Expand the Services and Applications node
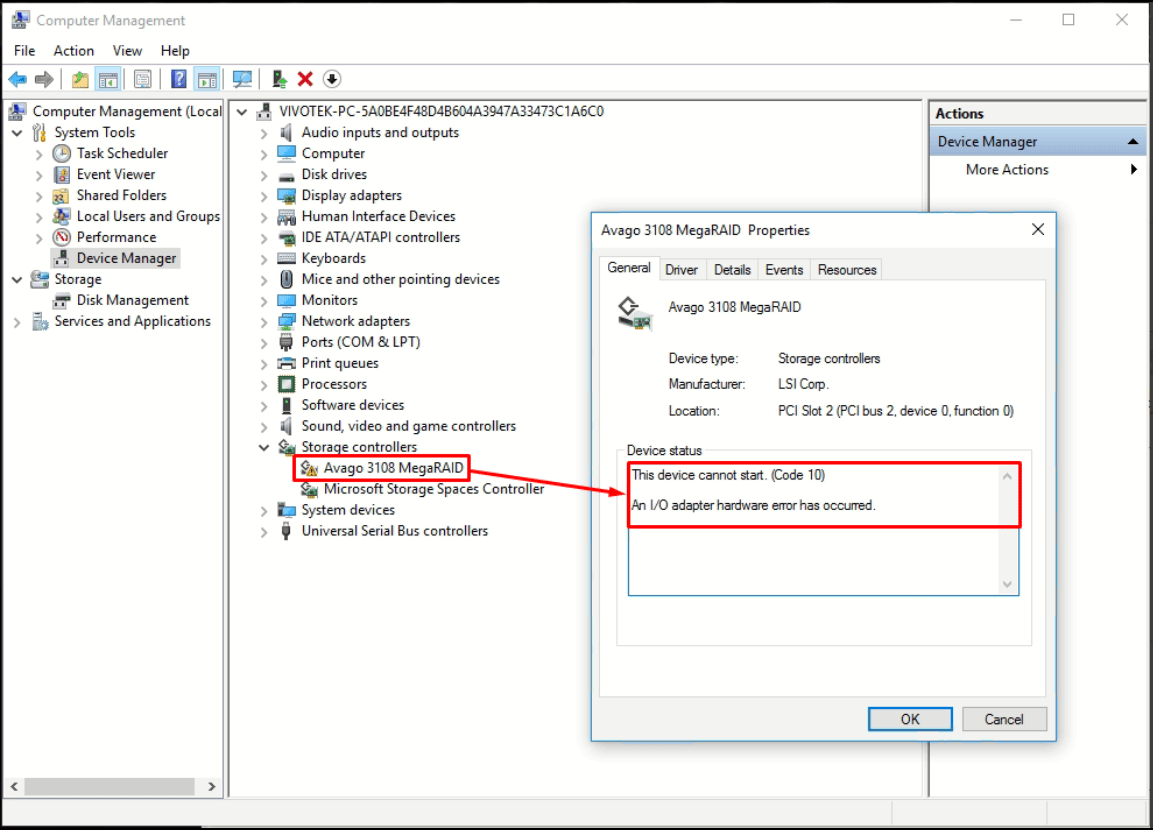 16,321
